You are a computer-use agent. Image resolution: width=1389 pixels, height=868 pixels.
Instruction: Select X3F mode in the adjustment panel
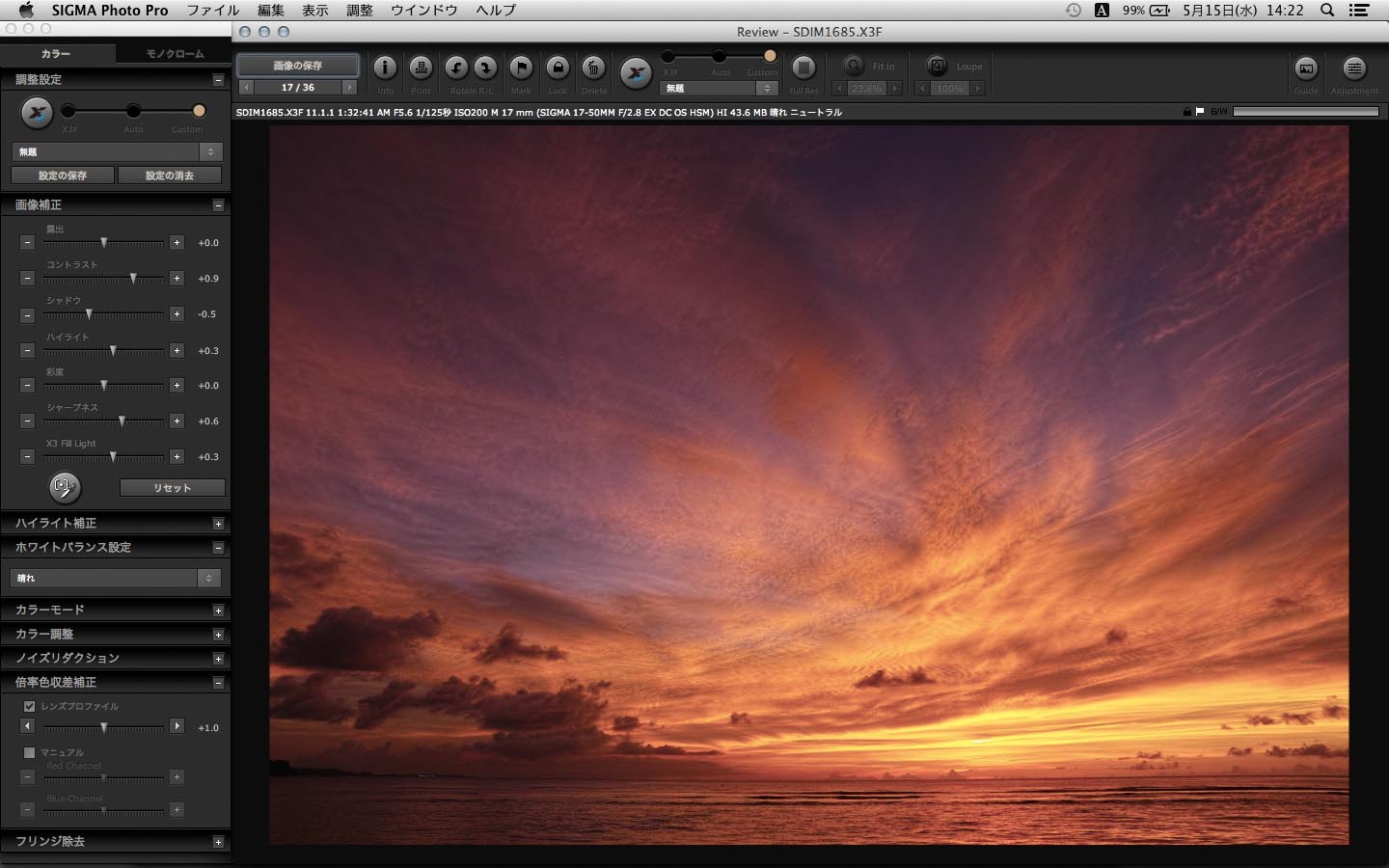pos(68,111)
